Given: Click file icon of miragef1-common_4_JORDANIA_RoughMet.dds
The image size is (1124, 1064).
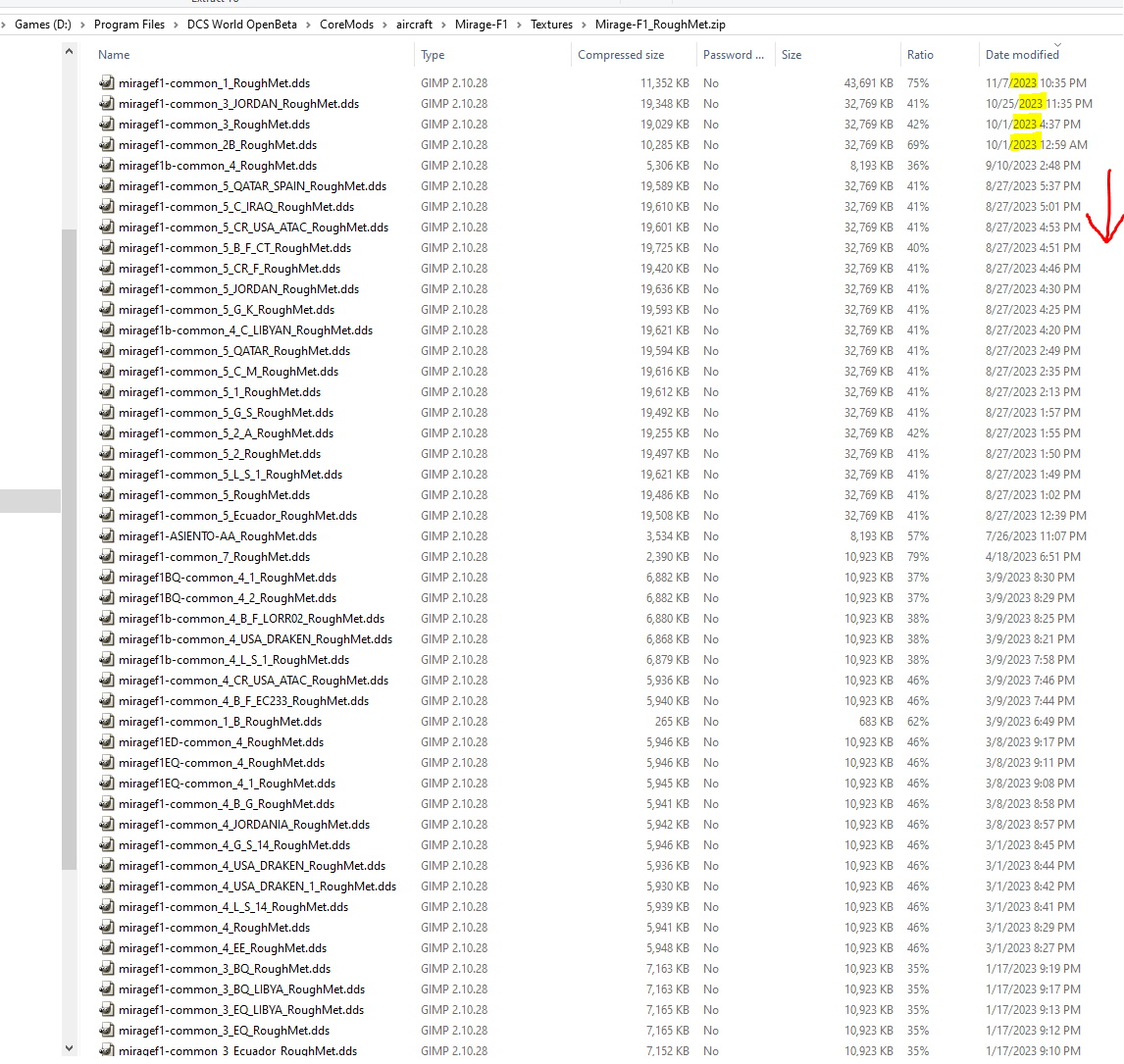Looking at the screenshot, I should 107,825.
